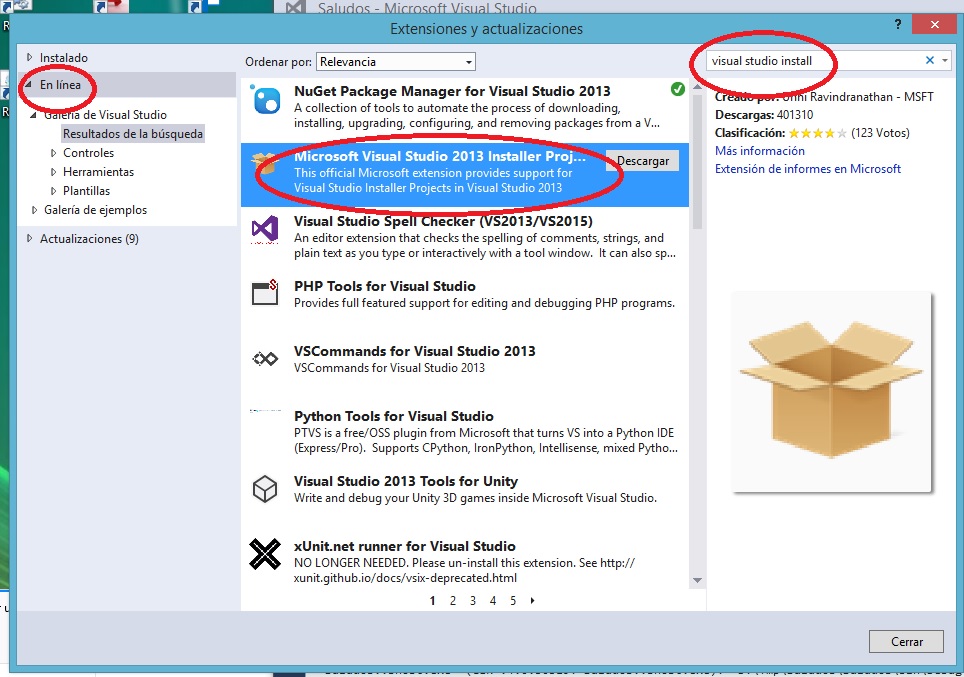
Task: Click the PHP Tools extension icon
Action: point(265,293)
